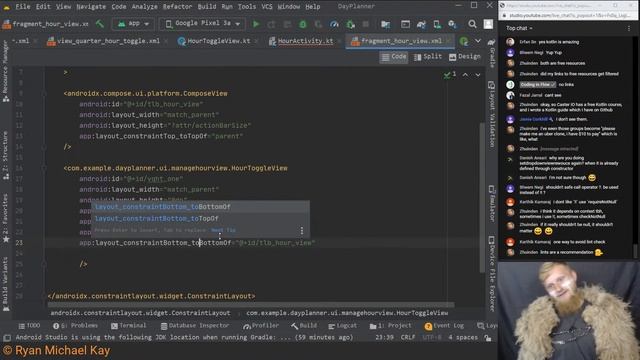Viewport: 640px width, 360px height.
Task: Open Gradle tool window on right strip
Action: pyautogui.click(x=492, y=53)
